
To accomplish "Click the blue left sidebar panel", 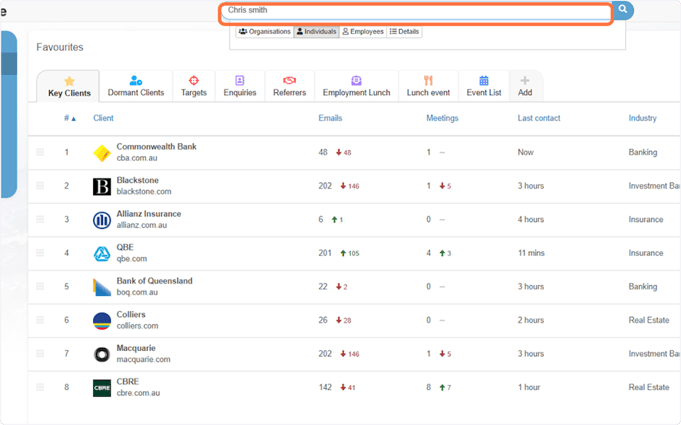I will coord(9,114).
